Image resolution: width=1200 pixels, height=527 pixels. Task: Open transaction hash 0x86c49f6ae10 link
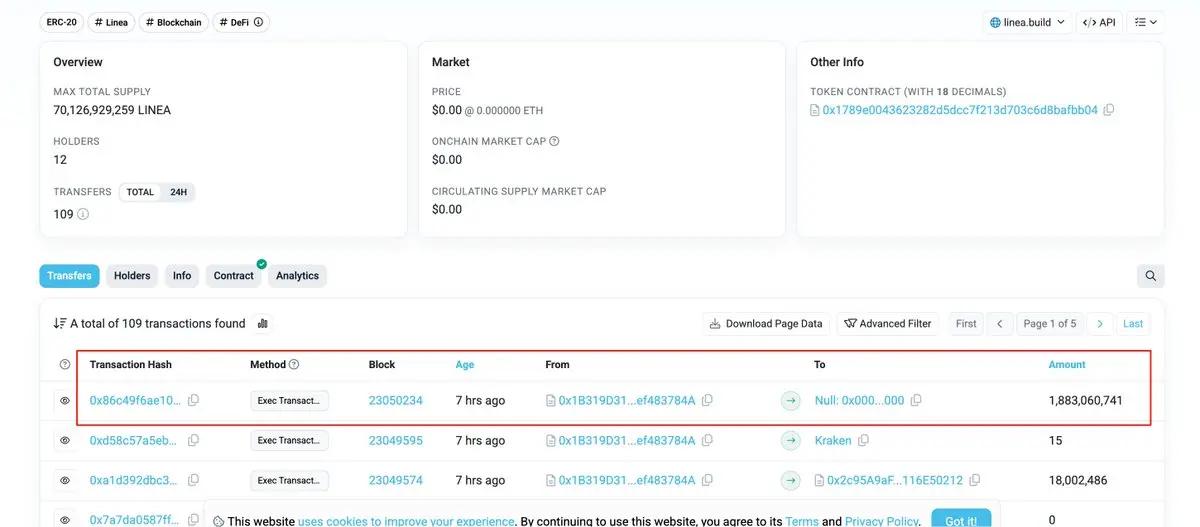click(136, 400)
